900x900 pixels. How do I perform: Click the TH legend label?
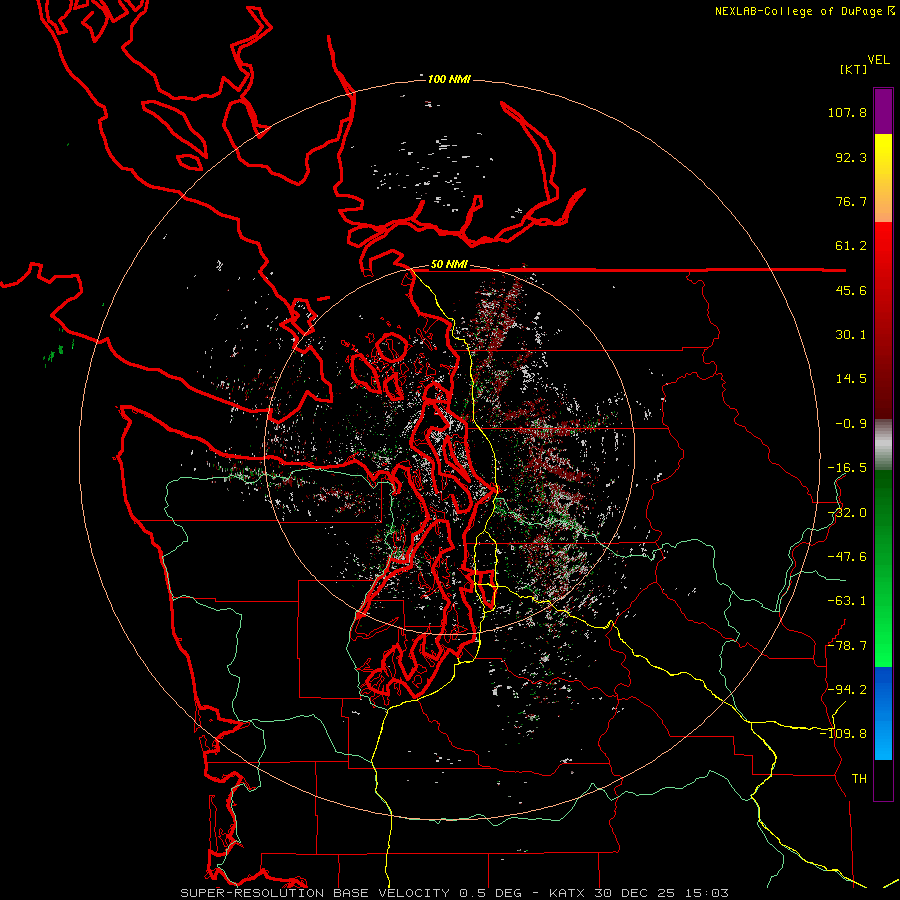pyautogui.click(x=859, y=779)
